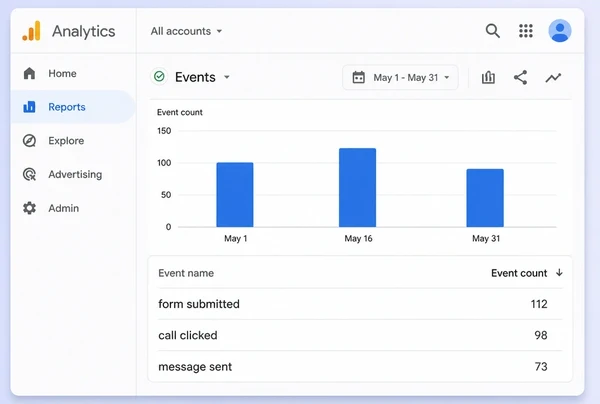
Task: Click the May 16 bar in chart
Action: pos(357,187)
